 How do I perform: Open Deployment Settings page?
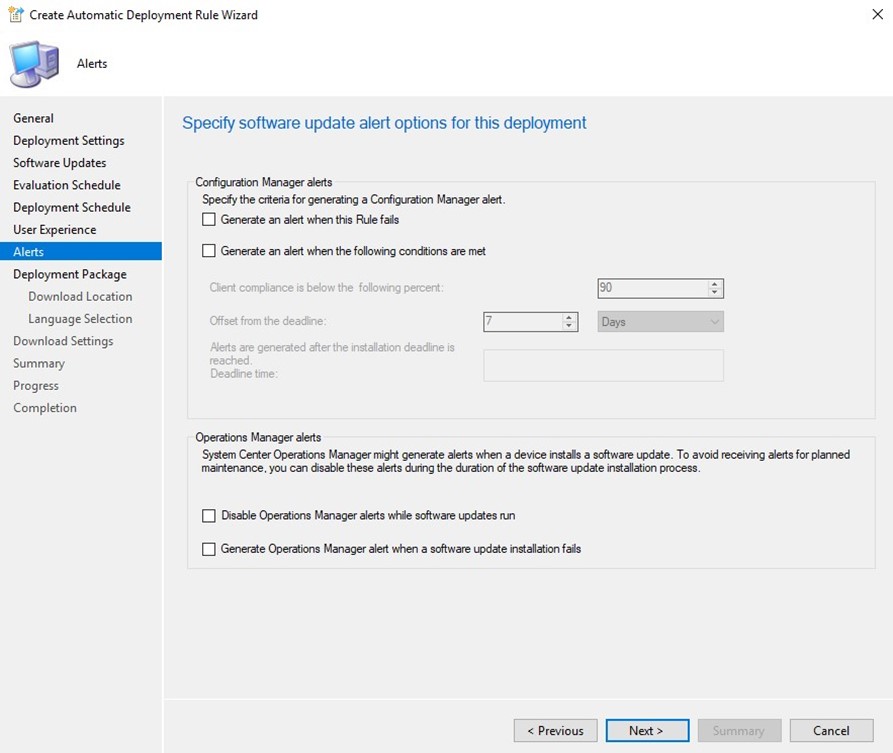click(69, 140)
